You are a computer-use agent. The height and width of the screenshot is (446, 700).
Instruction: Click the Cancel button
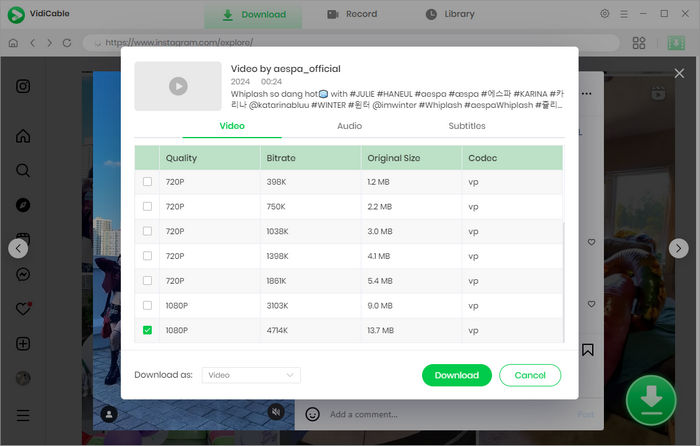point(530,375)
